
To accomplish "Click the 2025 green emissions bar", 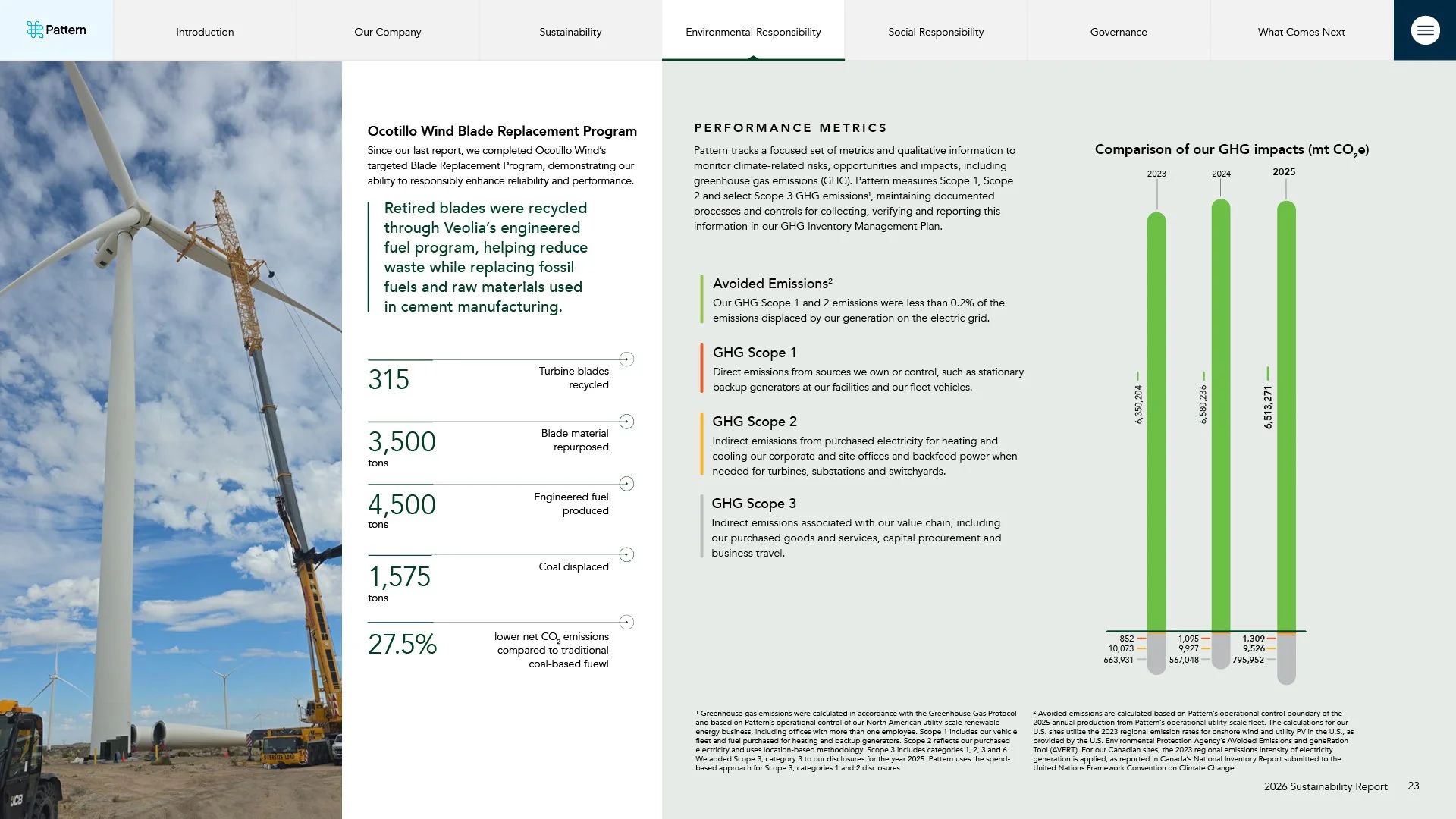I will pyautogui.click(x=1286, y=416).
